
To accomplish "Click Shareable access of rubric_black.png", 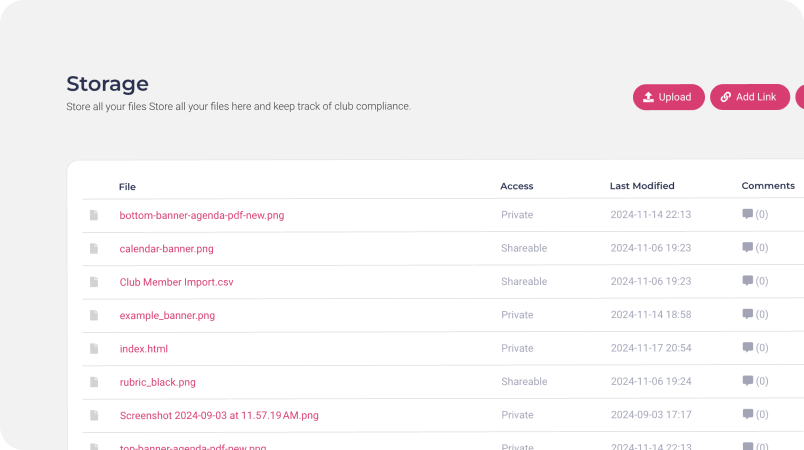I will [524, 381].
